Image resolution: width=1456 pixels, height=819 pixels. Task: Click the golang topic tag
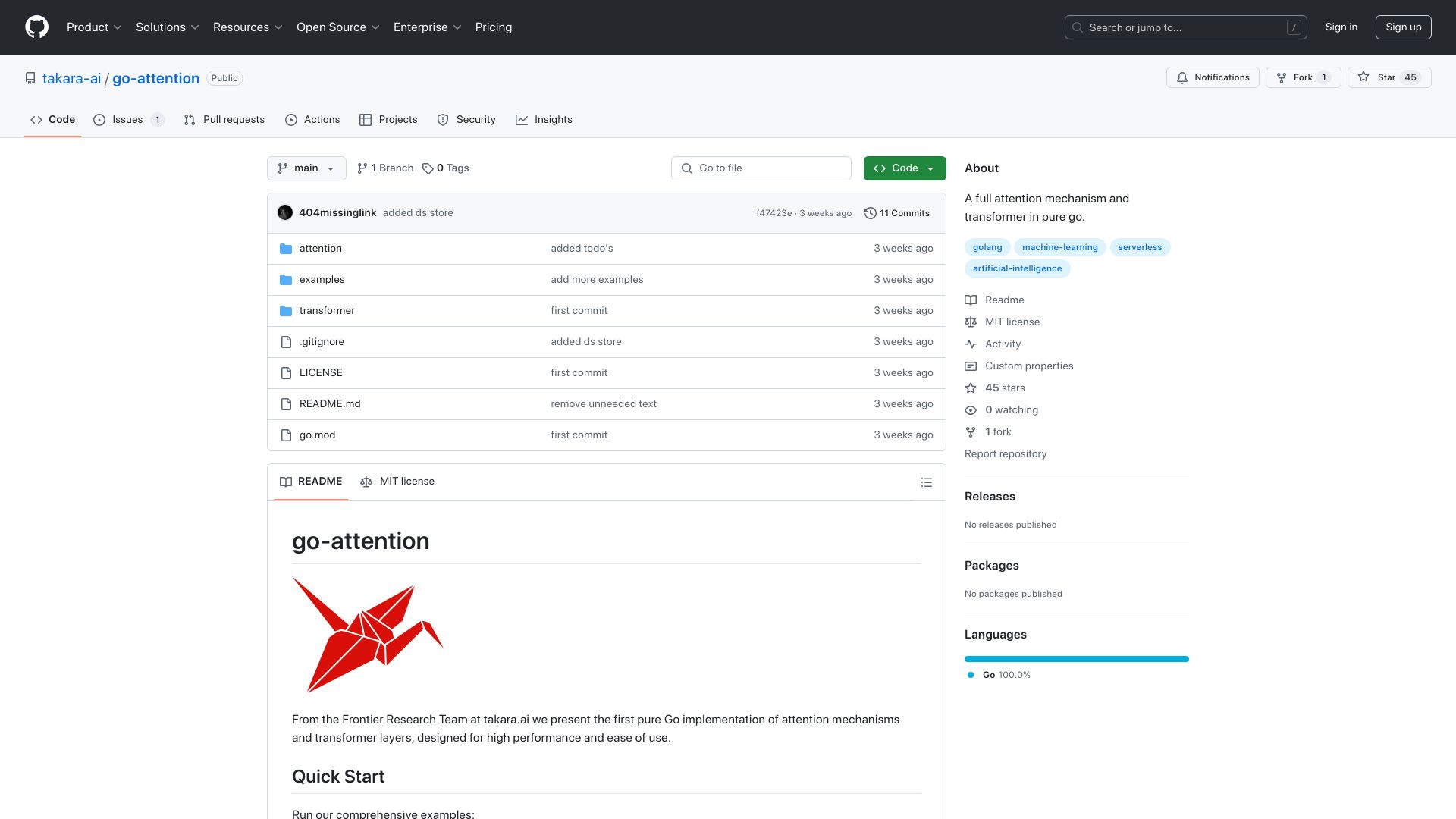pos(987,247)
